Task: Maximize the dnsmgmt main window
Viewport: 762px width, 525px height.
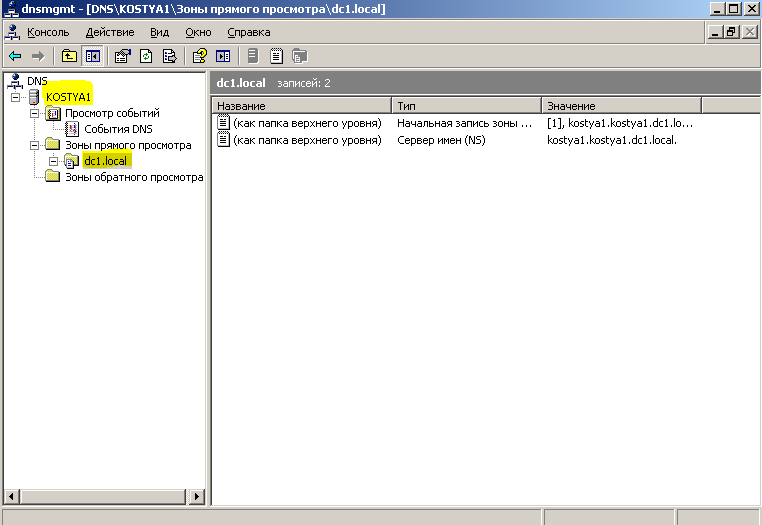Action: click(734, 8)
